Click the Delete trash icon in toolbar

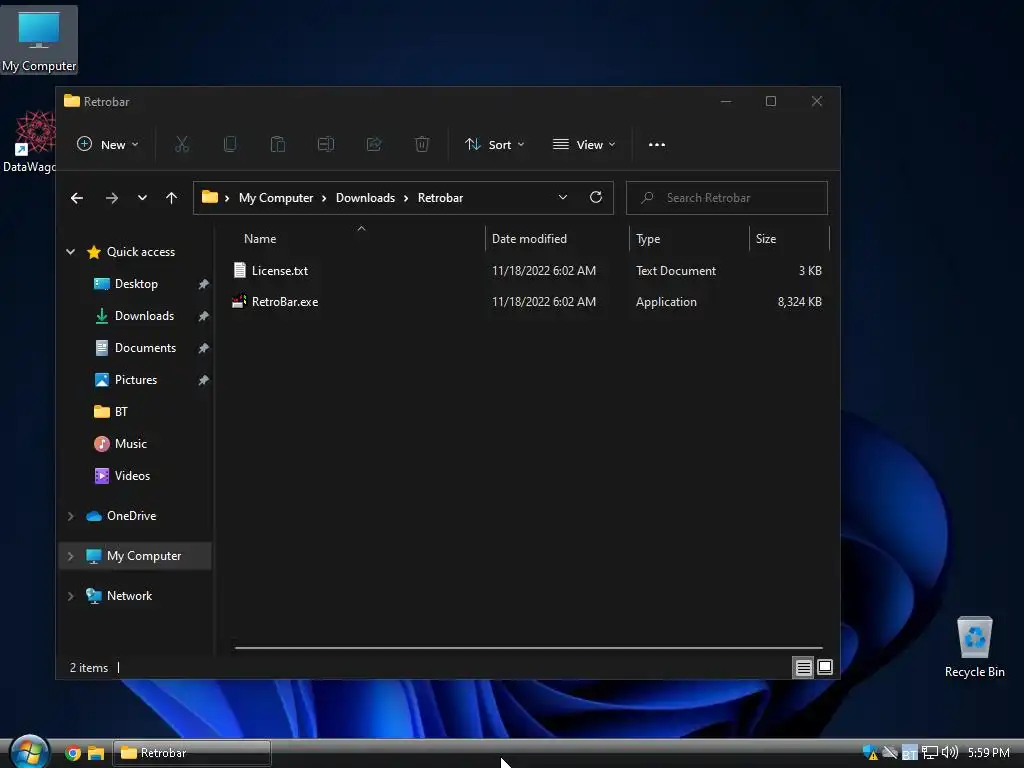pos(422,144)
